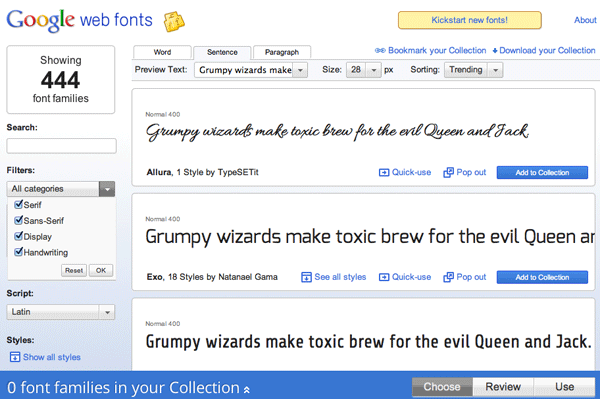This screenshot has width=600, height=399.
Task: Click the Show all styles icon in sidebar
Action: [15, 357]
